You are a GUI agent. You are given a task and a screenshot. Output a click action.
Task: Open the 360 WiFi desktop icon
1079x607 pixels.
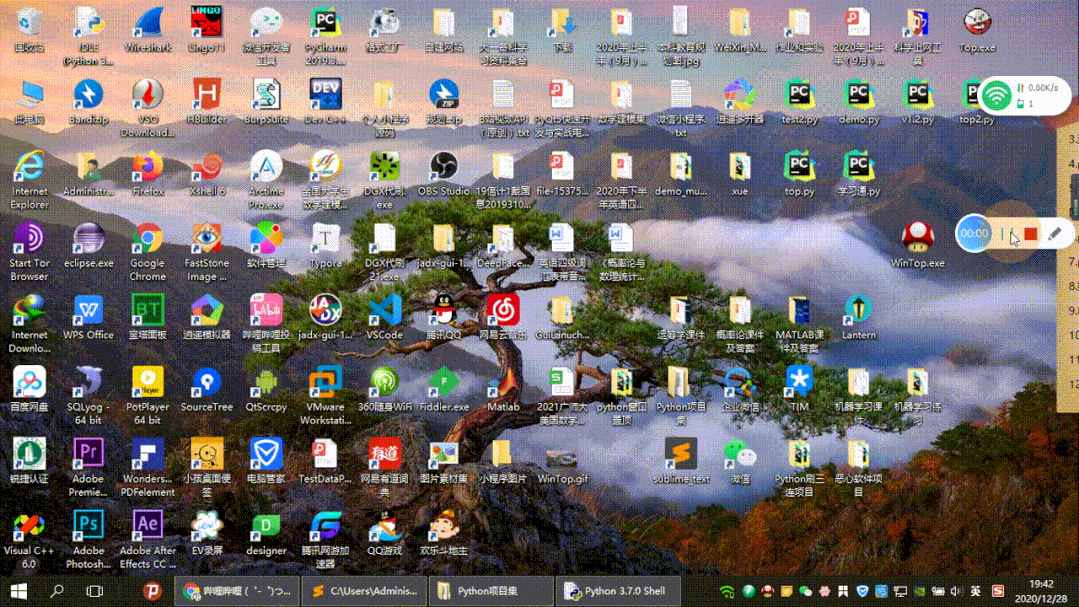[x=385, y=390]
